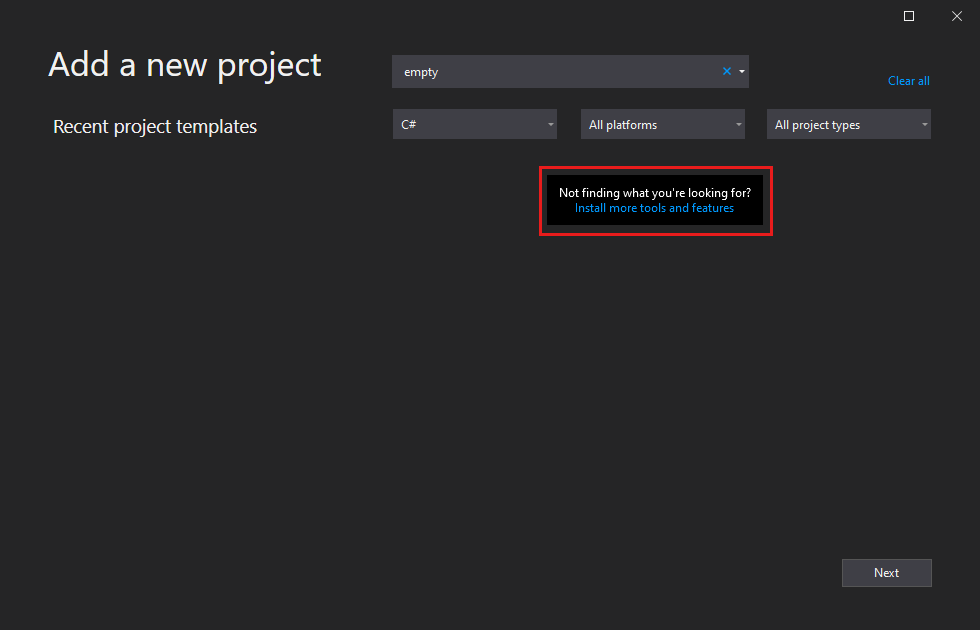The height and width of the screenshot is (630, 980).
Task: Click Next to continue project creation
Action: (886, 572)
